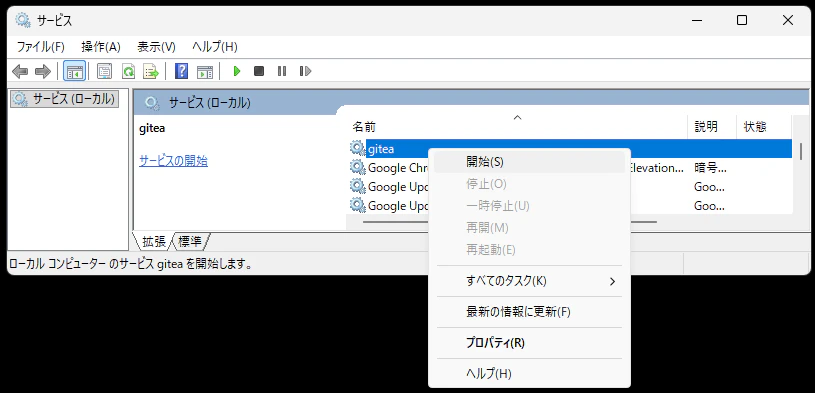This screenshot has width=815, height=393.
Task: Select 最新の情報に更新(F) context menu item
Action: coord(529,312)
